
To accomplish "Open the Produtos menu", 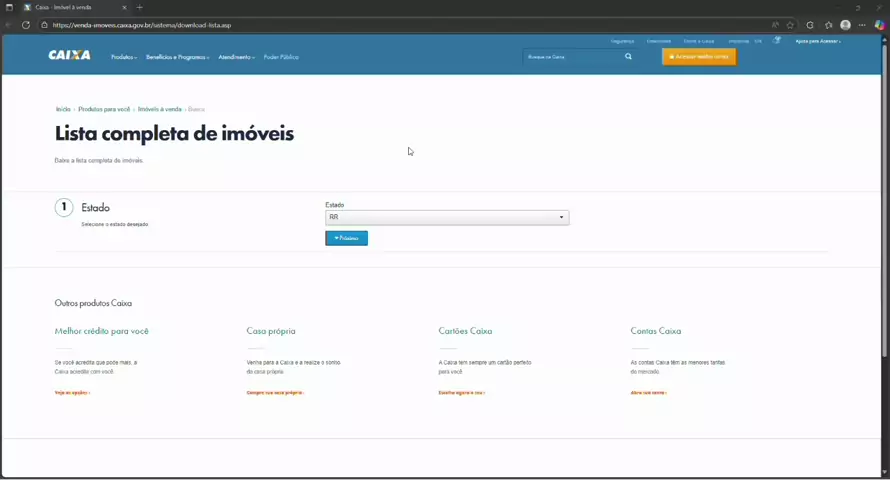I will (124, 57).
